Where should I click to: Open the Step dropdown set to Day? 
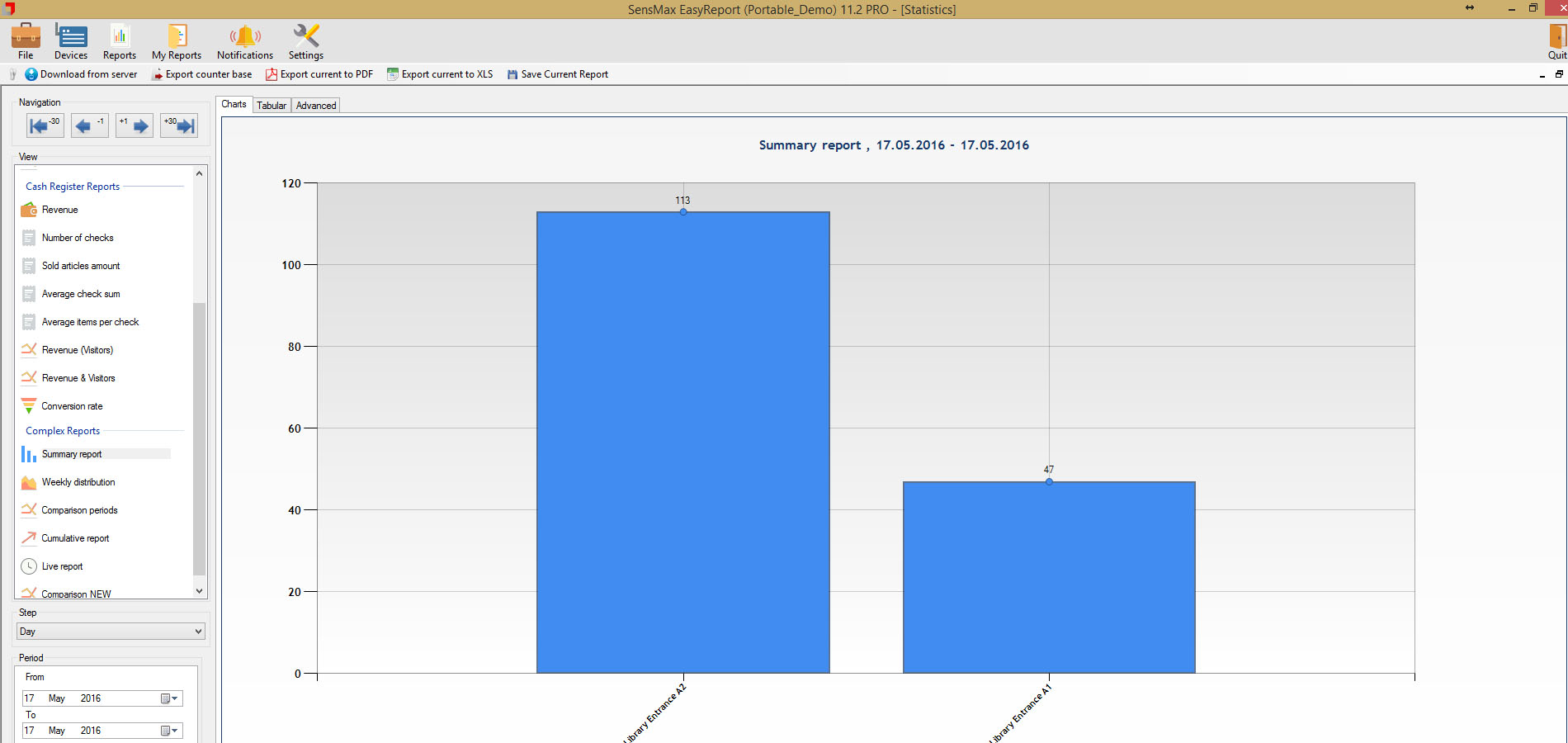click(x=111, y=632)
